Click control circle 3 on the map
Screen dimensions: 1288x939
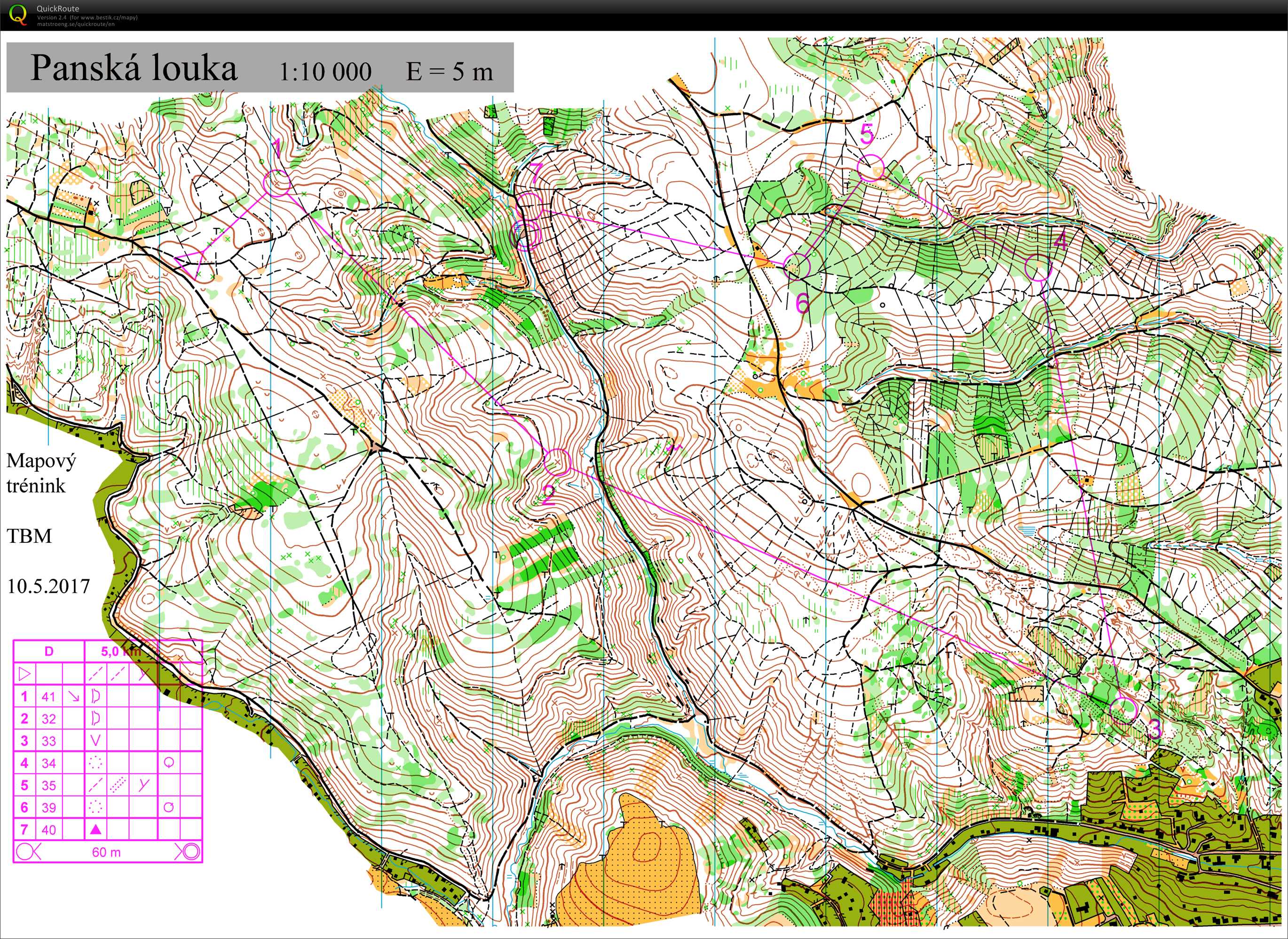coord(1123,710)
